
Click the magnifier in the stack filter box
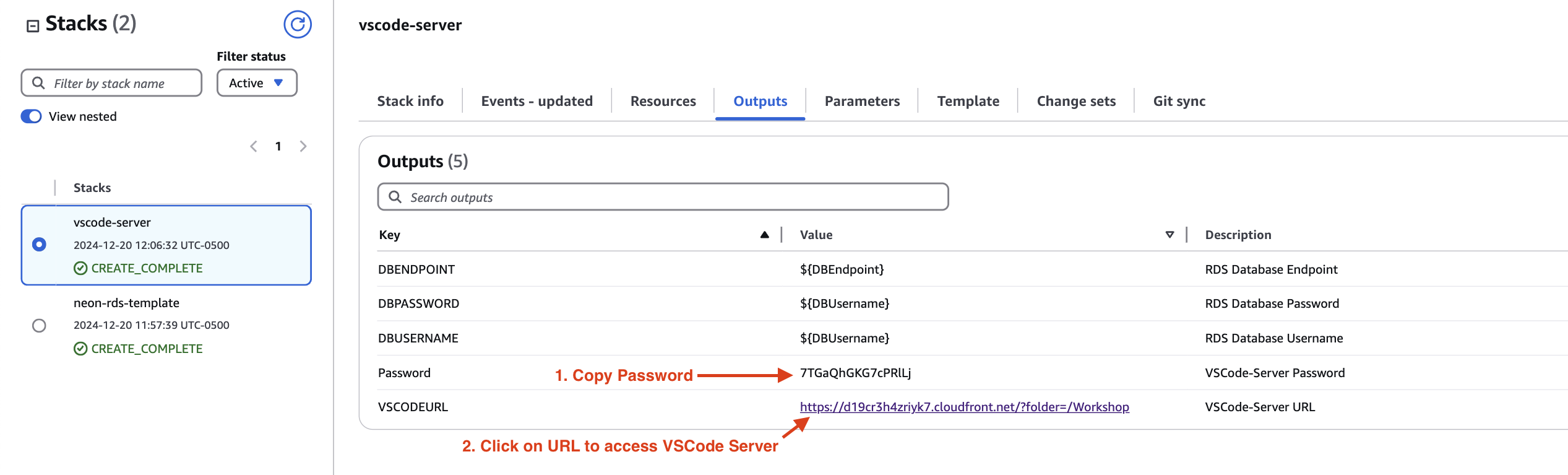point(39,82)
